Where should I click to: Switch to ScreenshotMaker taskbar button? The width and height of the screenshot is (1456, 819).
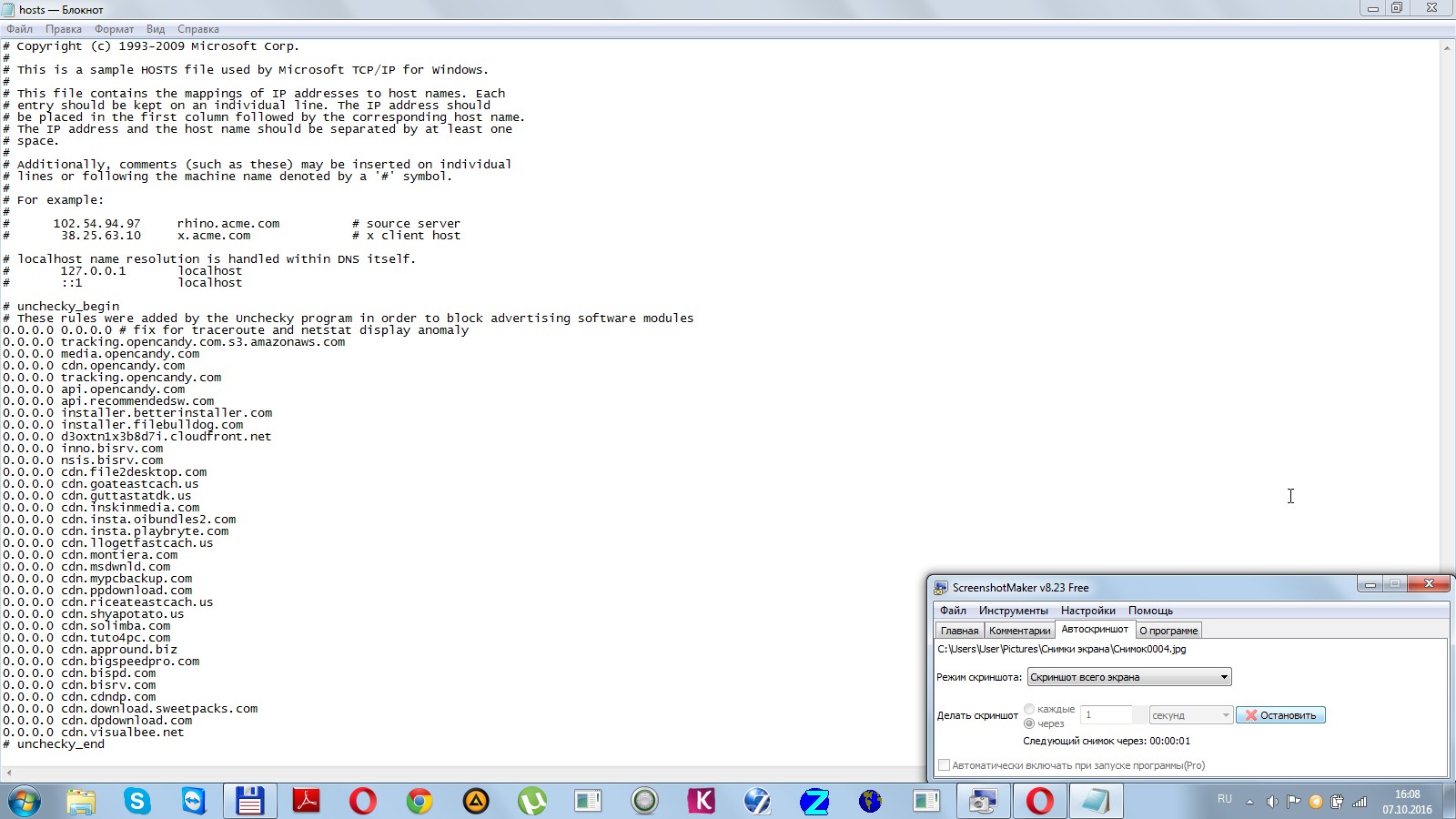tap(983, 801)
